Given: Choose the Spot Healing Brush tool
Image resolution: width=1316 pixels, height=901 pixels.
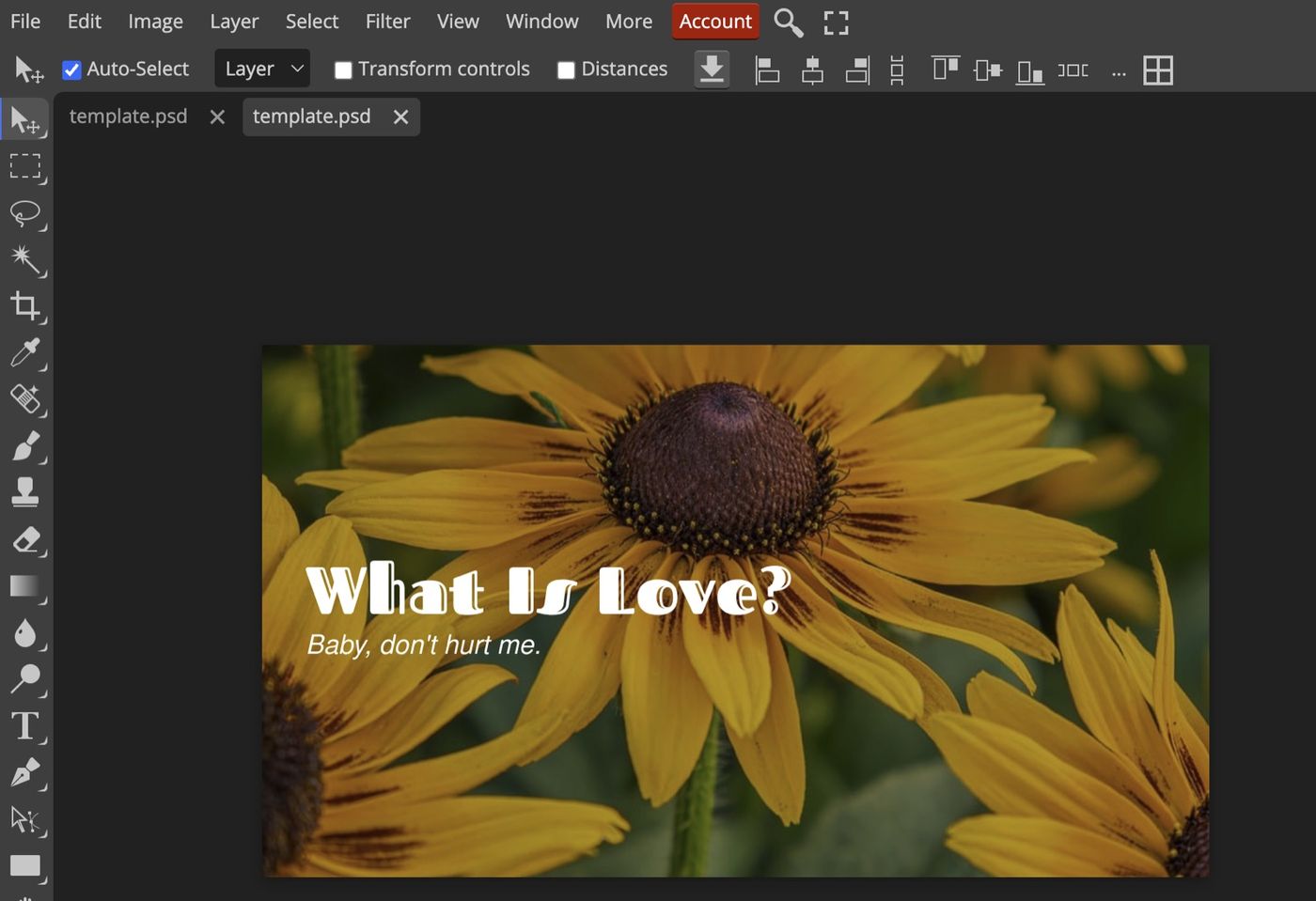Looking at the screenshot, I should (x=25, y=399).
